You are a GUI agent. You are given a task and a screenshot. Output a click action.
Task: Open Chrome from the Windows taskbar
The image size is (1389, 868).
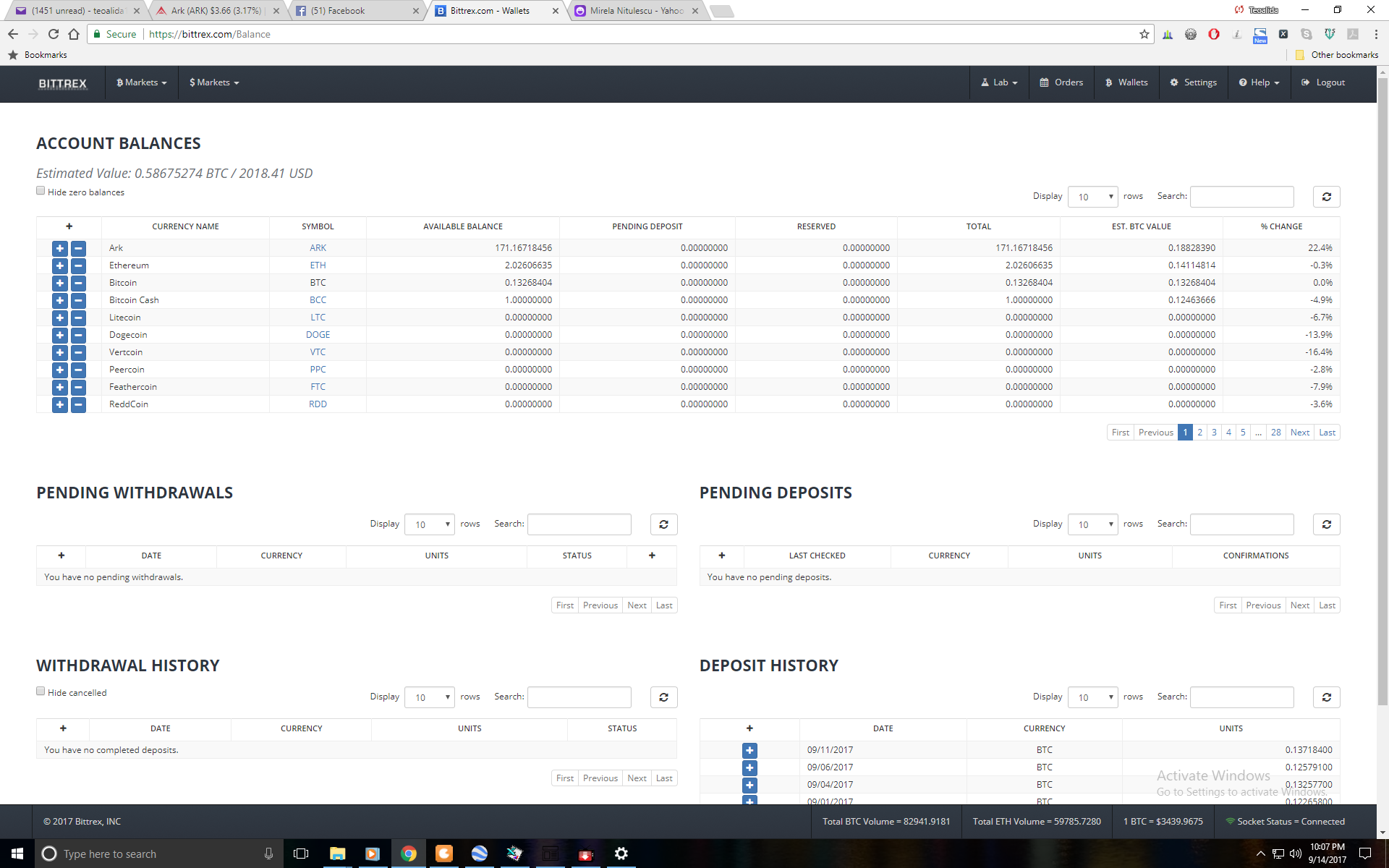[x=409, y=854]
